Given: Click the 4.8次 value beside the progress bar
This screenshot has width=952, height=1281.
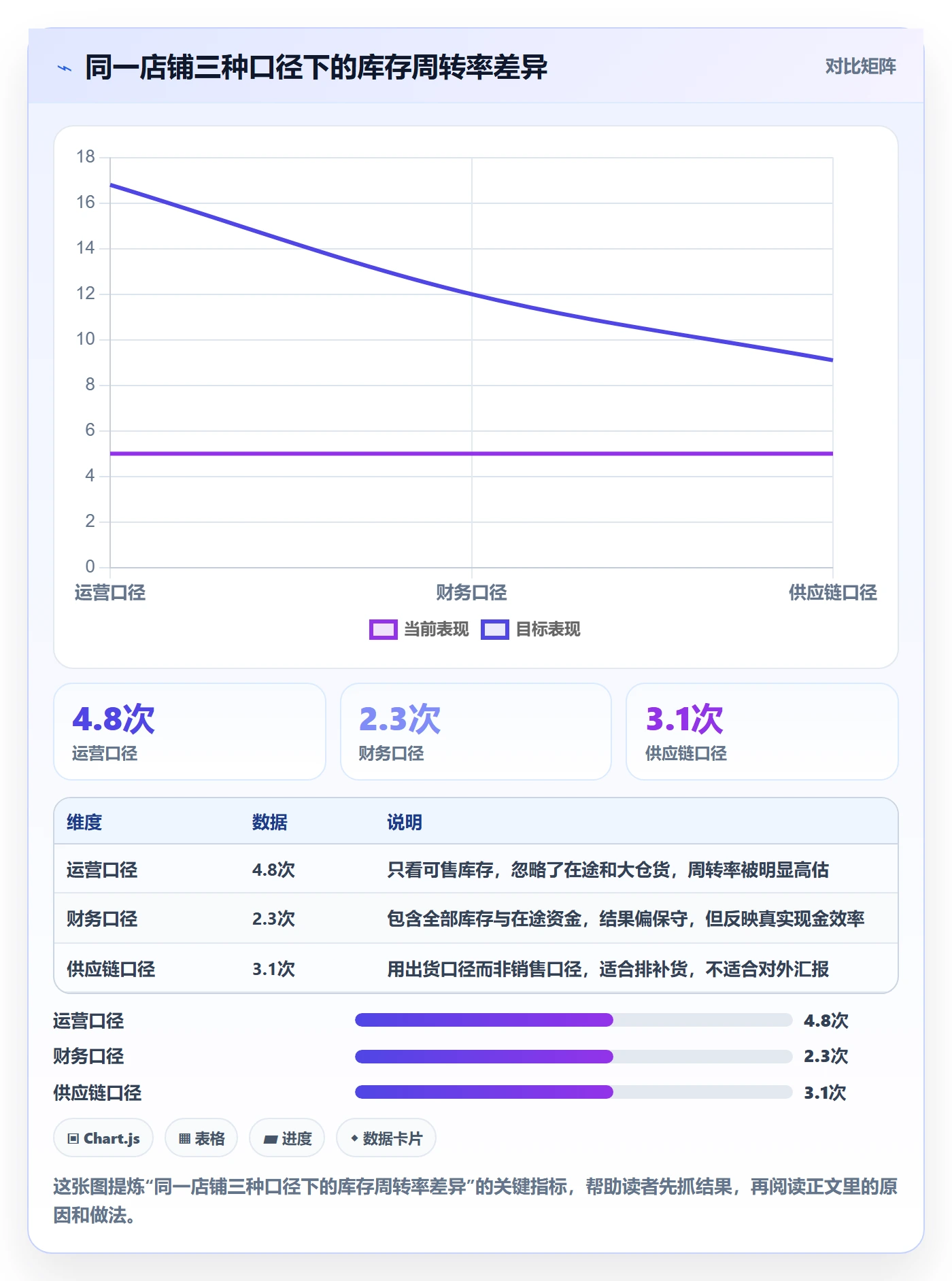Looking at the screenshot, I should click(826, 1021).
